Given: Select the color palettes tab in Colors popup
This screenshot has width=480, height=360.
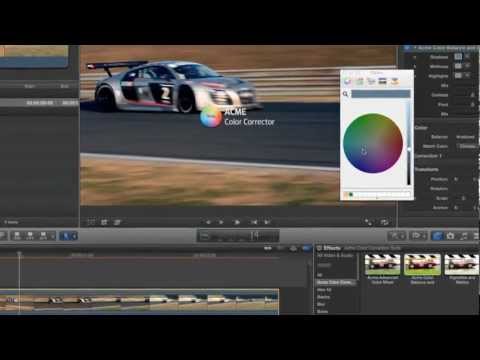Looking at the screenshot, I should coord(371,81).
